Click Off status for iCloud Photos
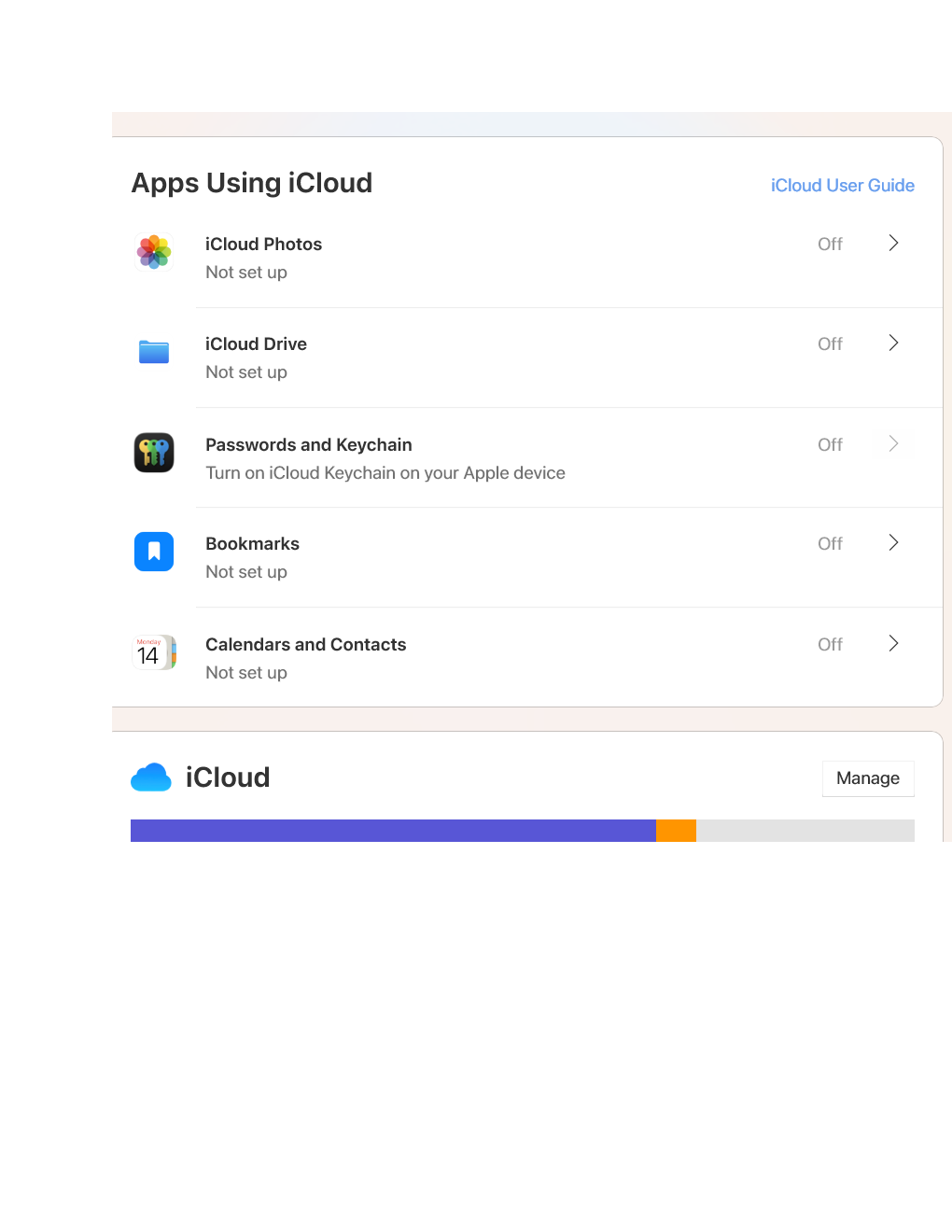Image resolution: width=952 pixels, height=1232 pixels. click(830, 244)
